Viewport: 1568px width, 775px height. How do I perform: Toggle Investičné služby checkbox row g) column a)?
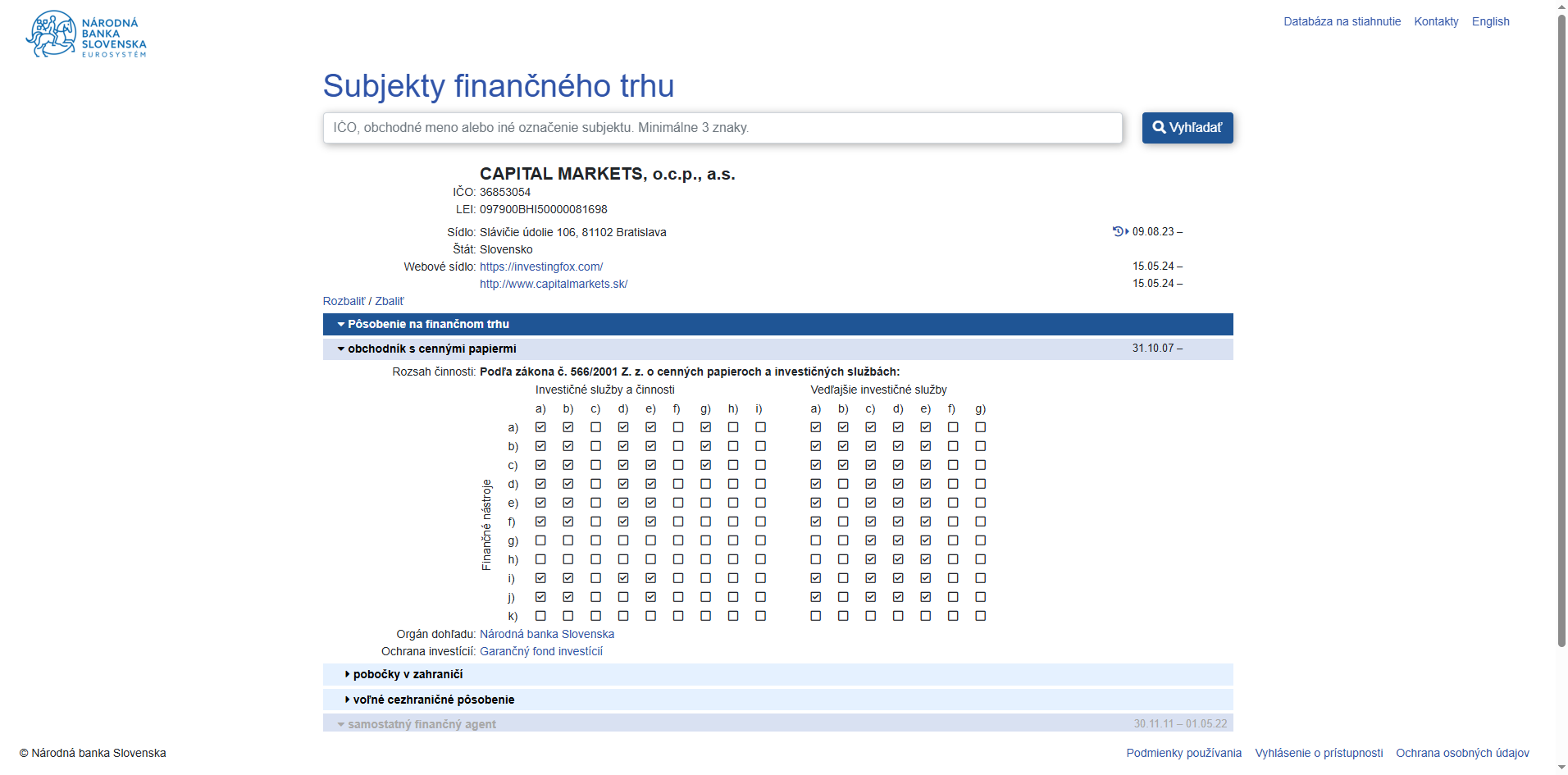540,540
